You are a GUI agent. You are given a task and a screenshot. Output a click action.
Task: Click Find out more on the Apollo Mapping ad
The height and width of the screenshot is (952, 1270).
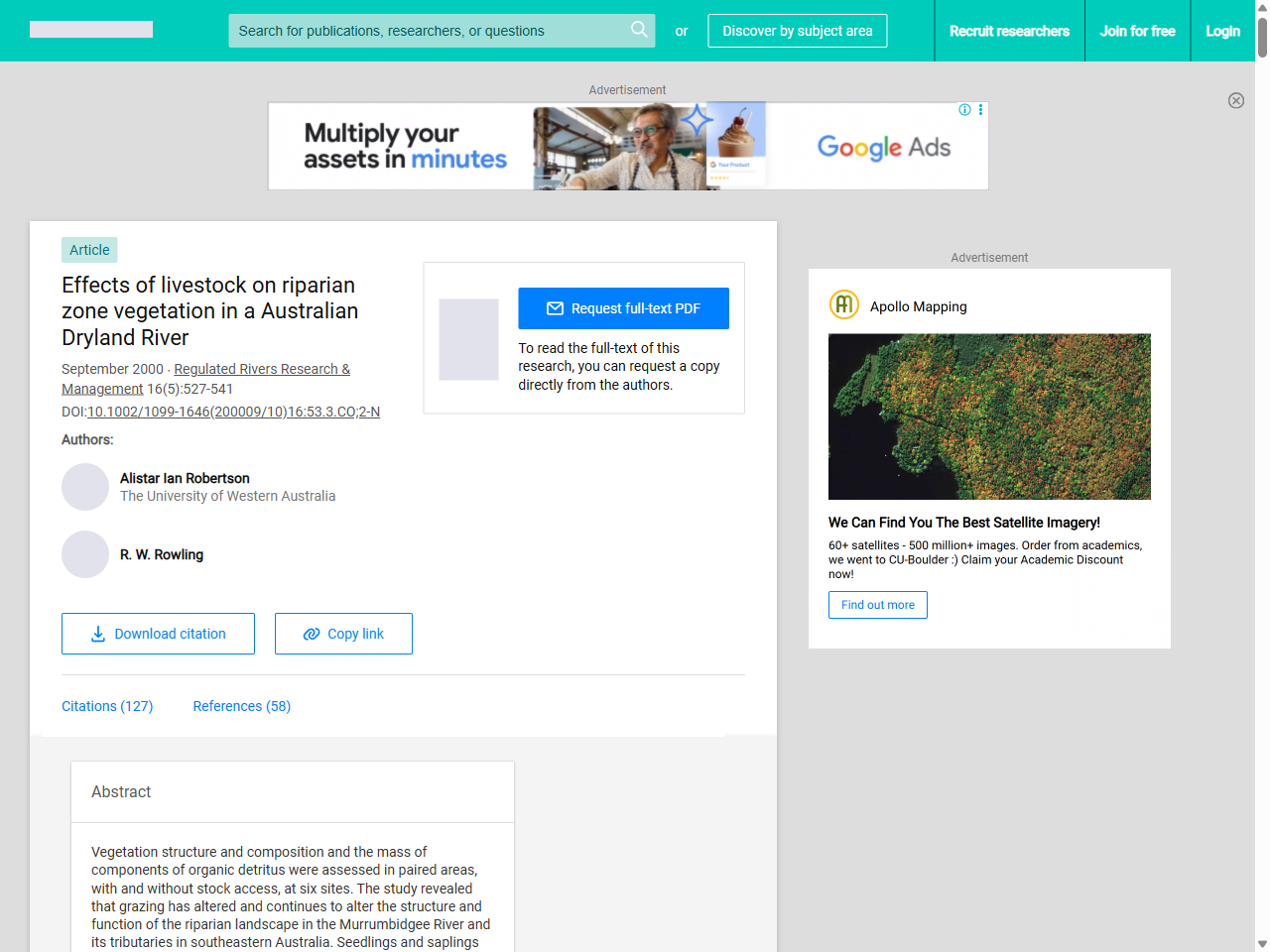877,604
